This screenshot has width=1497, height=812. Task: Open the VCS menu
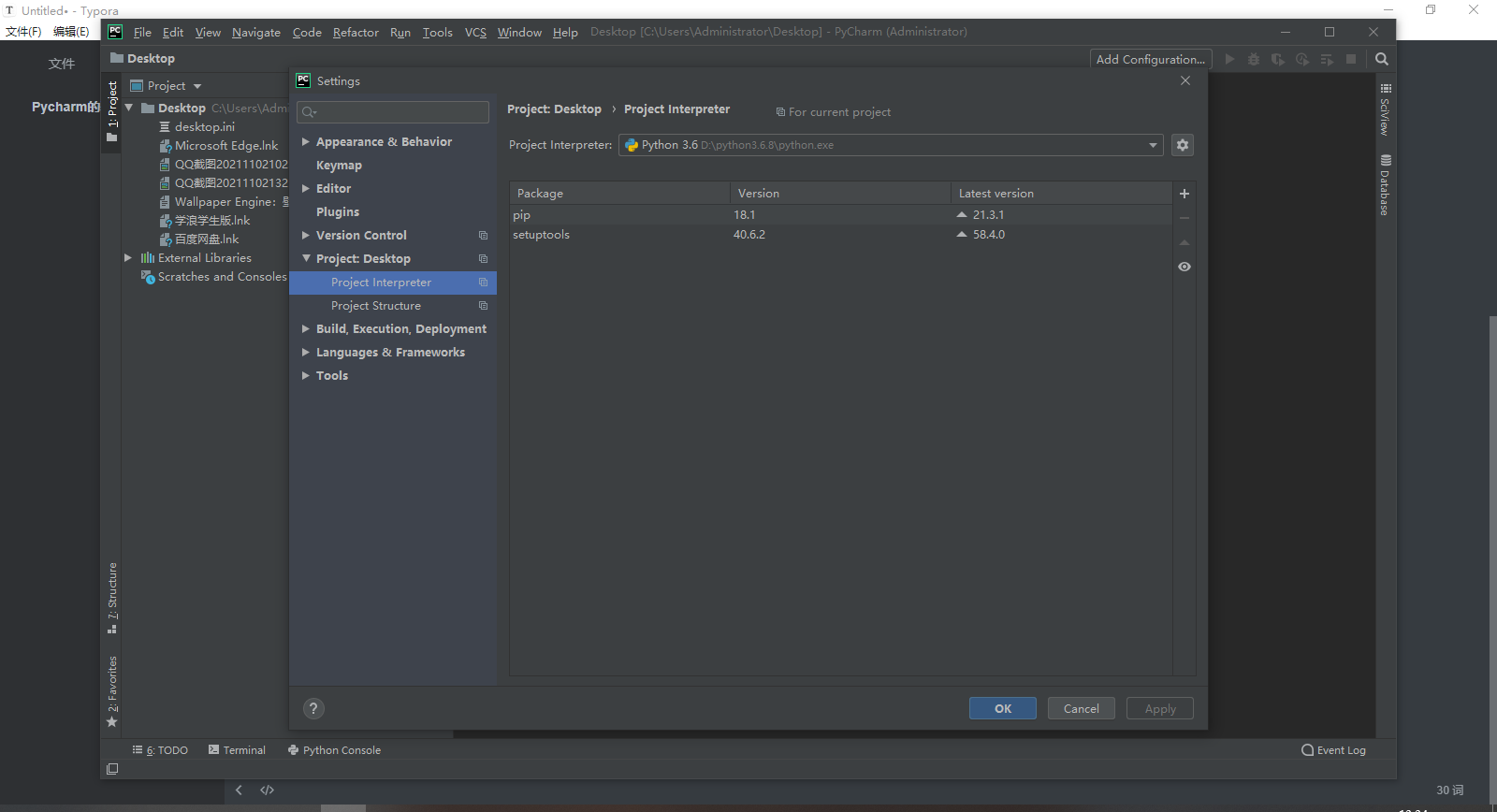pos(475,32)
